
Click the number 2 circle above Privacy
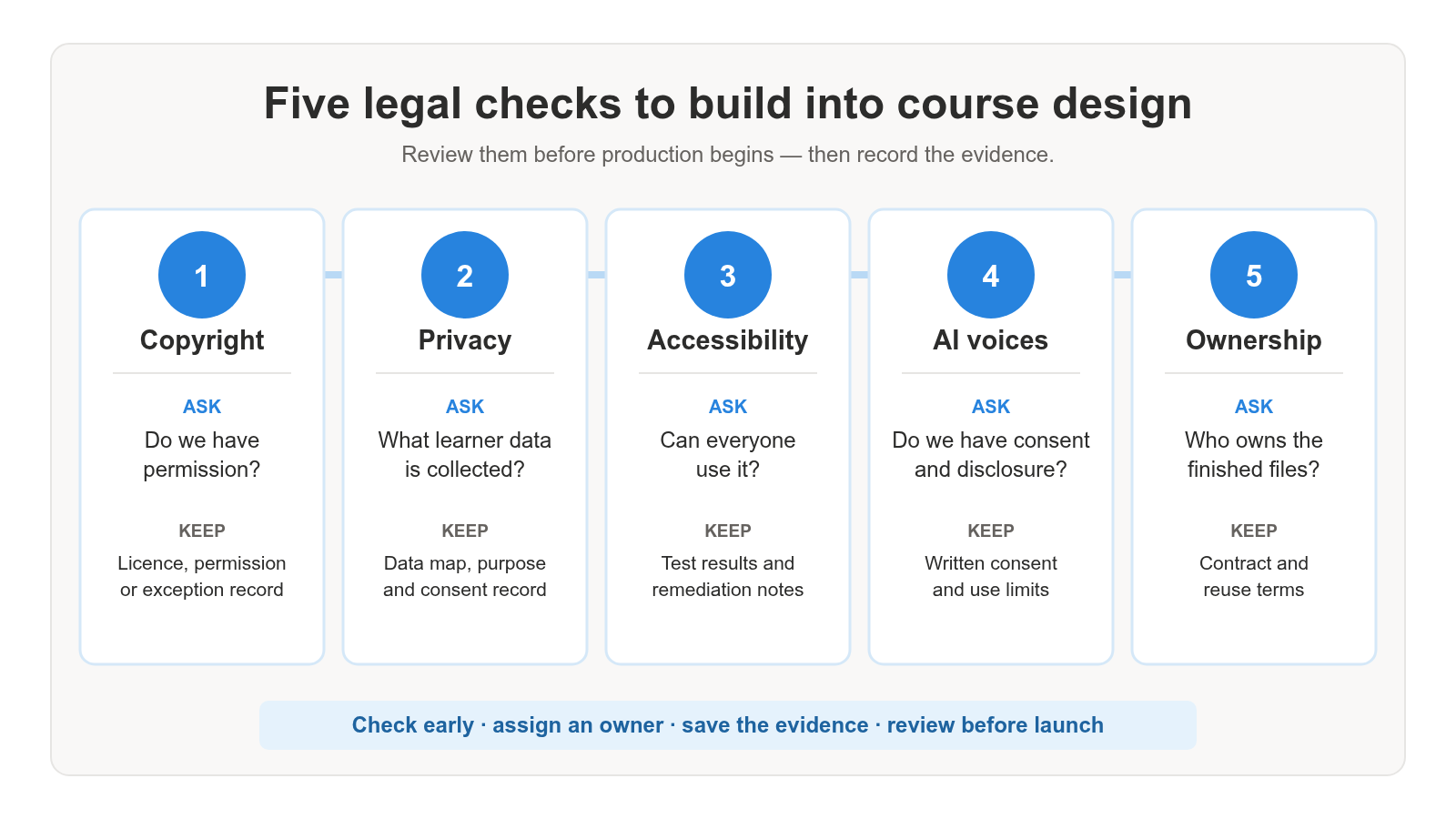[x=465, y=275]
